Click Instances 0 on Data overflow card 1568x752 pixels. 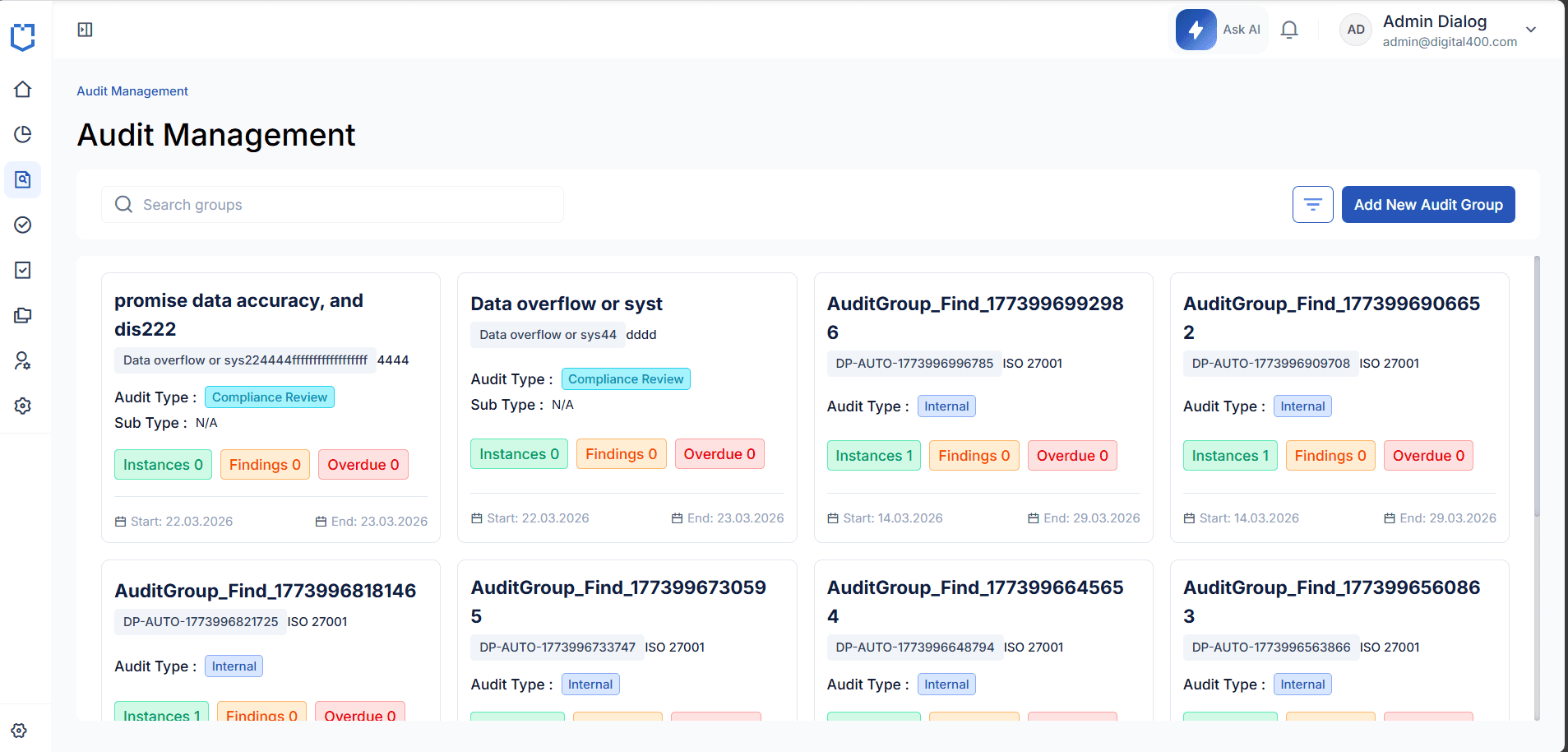519,454
